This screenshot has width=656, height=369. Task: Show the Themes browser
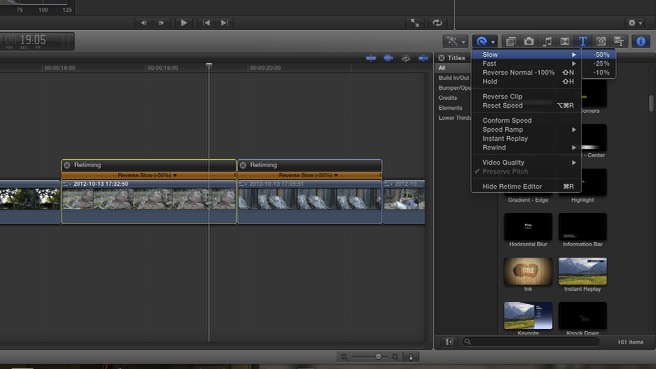(x=619, y=41)
